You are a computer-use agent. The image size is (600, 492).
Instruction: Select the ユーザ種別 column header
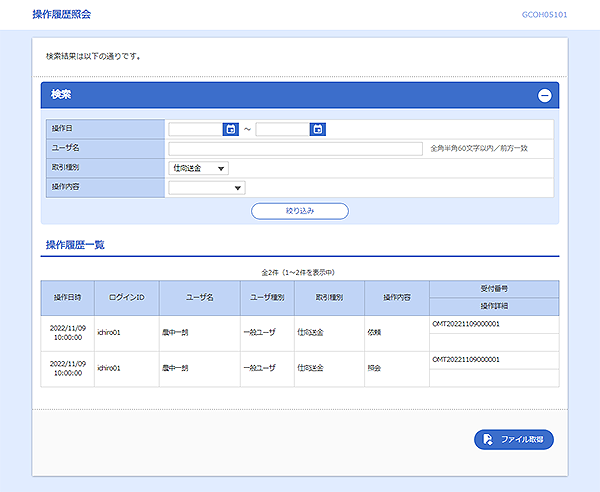click(x=267, y=298)
